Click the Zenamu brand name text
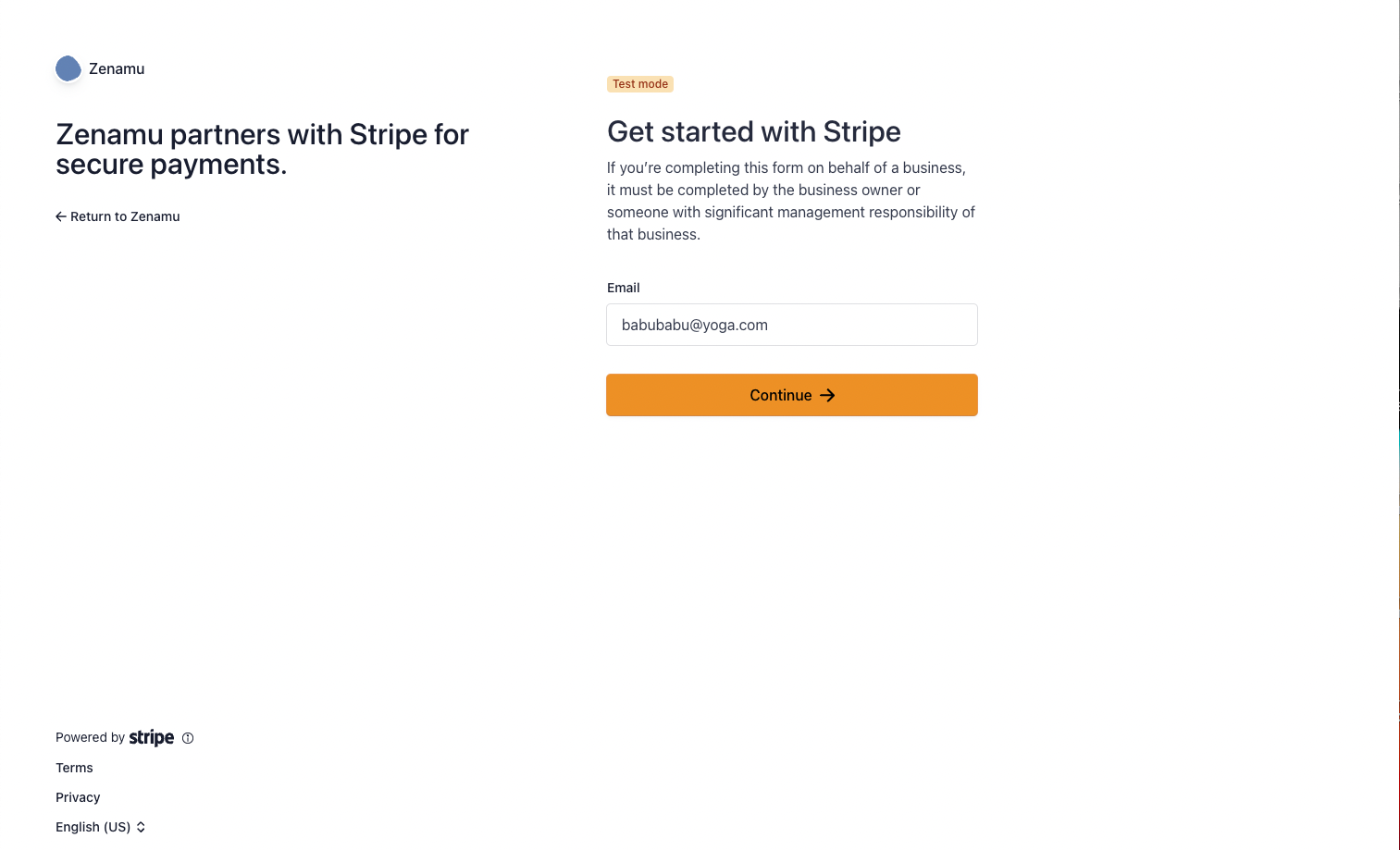The image size is (1400, 850). tap(117, 68)
